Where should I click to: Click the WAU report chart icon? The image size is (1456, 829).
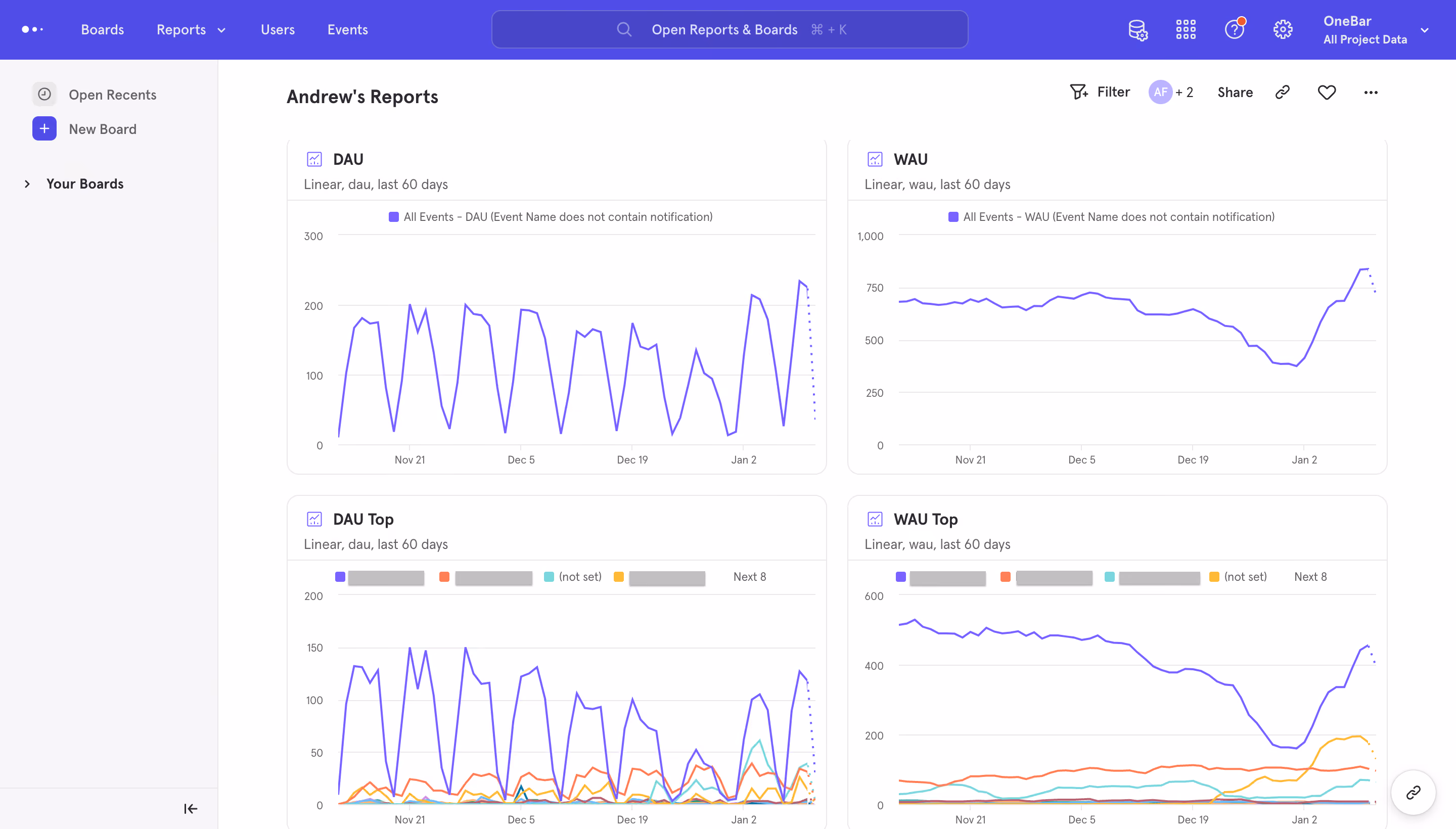tap(875, 159)
